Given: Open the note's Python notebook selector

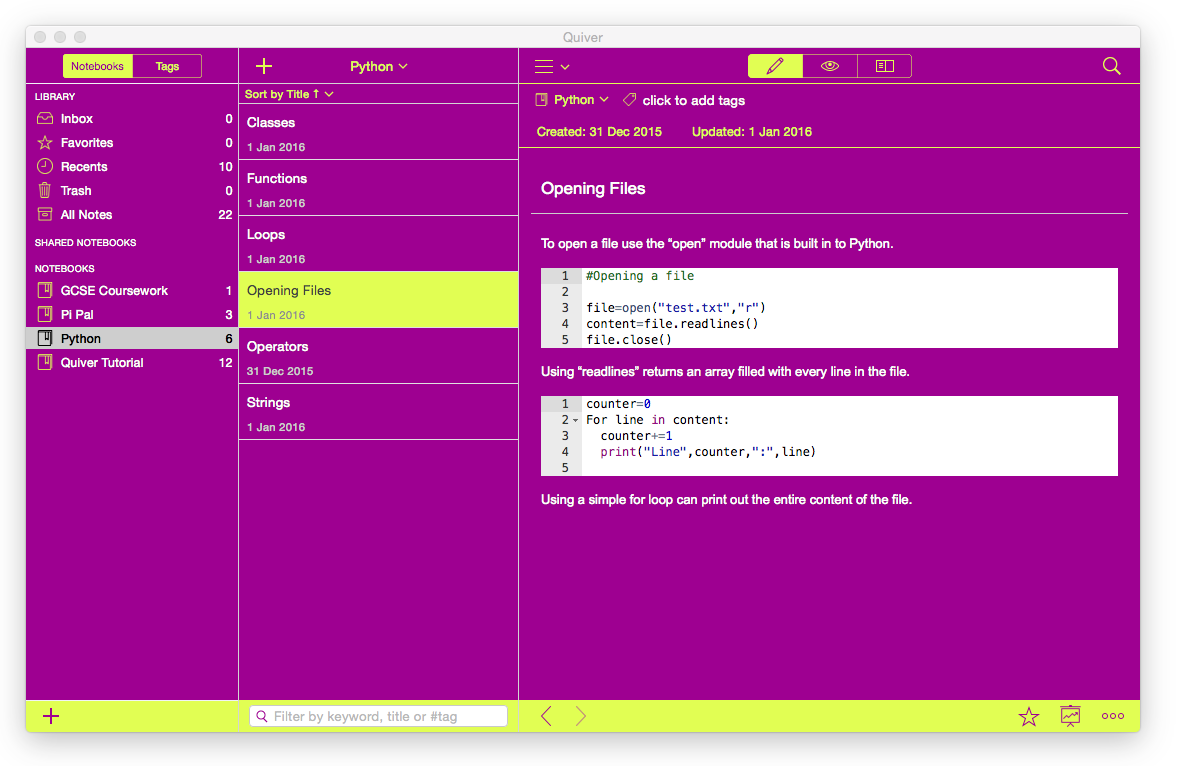Looking at the screenshot, I should pyautogui.click(x=581, y=100).
